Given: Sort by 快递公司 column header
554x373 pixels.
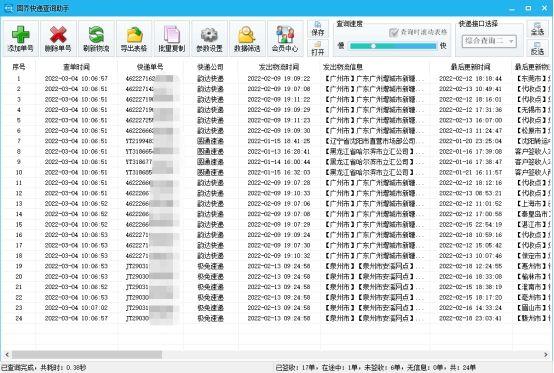Looking at the screenshot, I should 210,67.
